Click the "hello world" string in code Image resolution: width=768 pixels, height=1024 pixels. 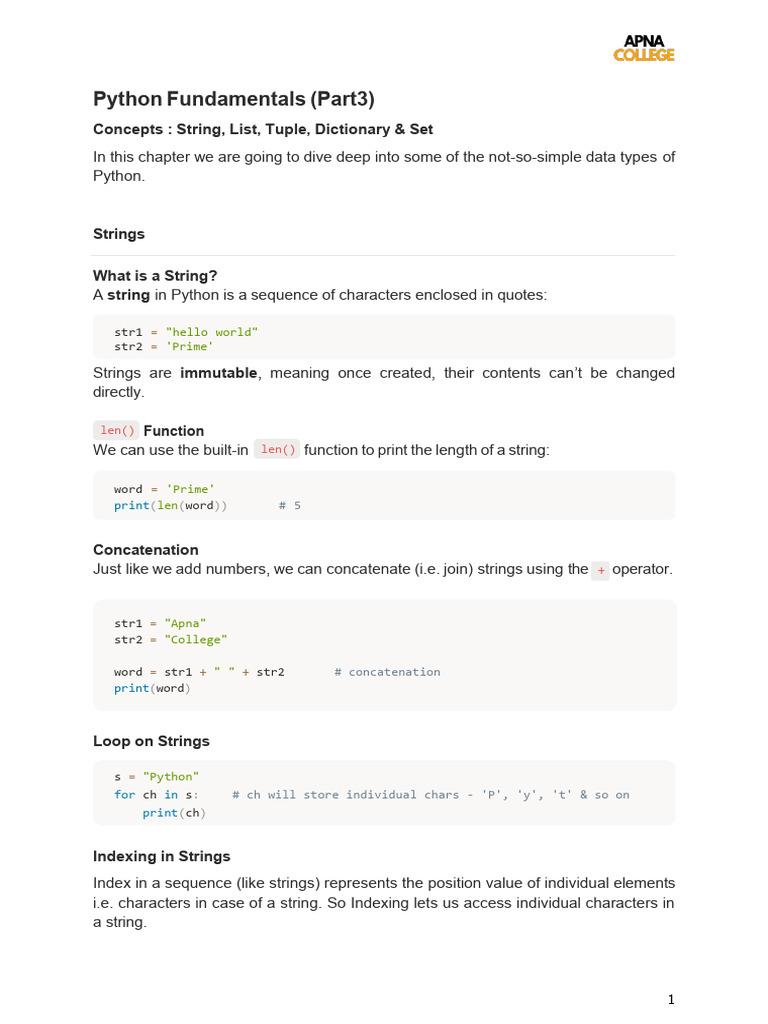pyautogui.click(x=212, y=331)
